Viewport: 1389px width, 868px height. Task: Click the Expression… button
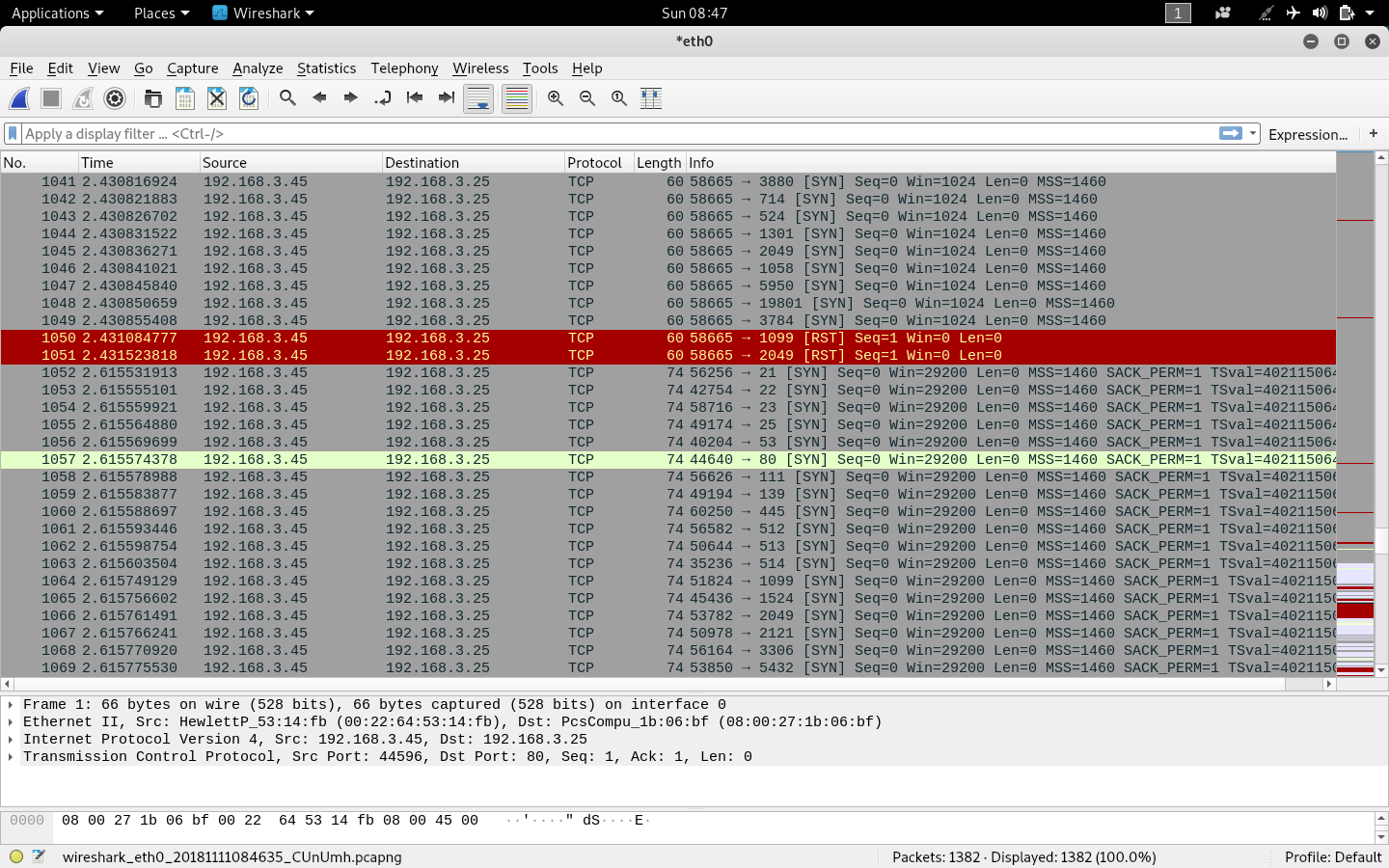[x=1308, y=134]
